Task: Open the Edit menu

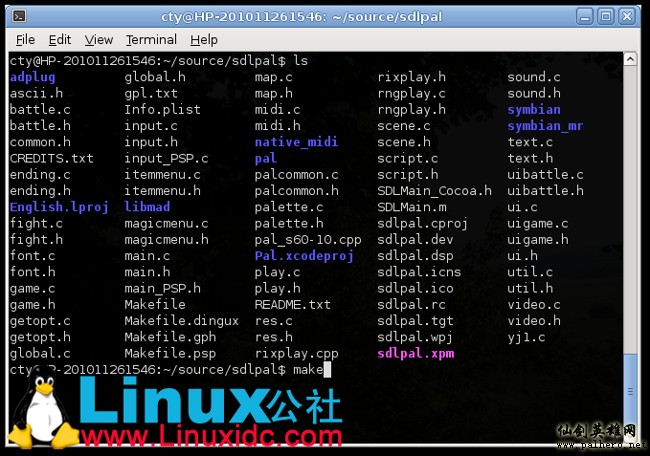Action: (59, 39)
